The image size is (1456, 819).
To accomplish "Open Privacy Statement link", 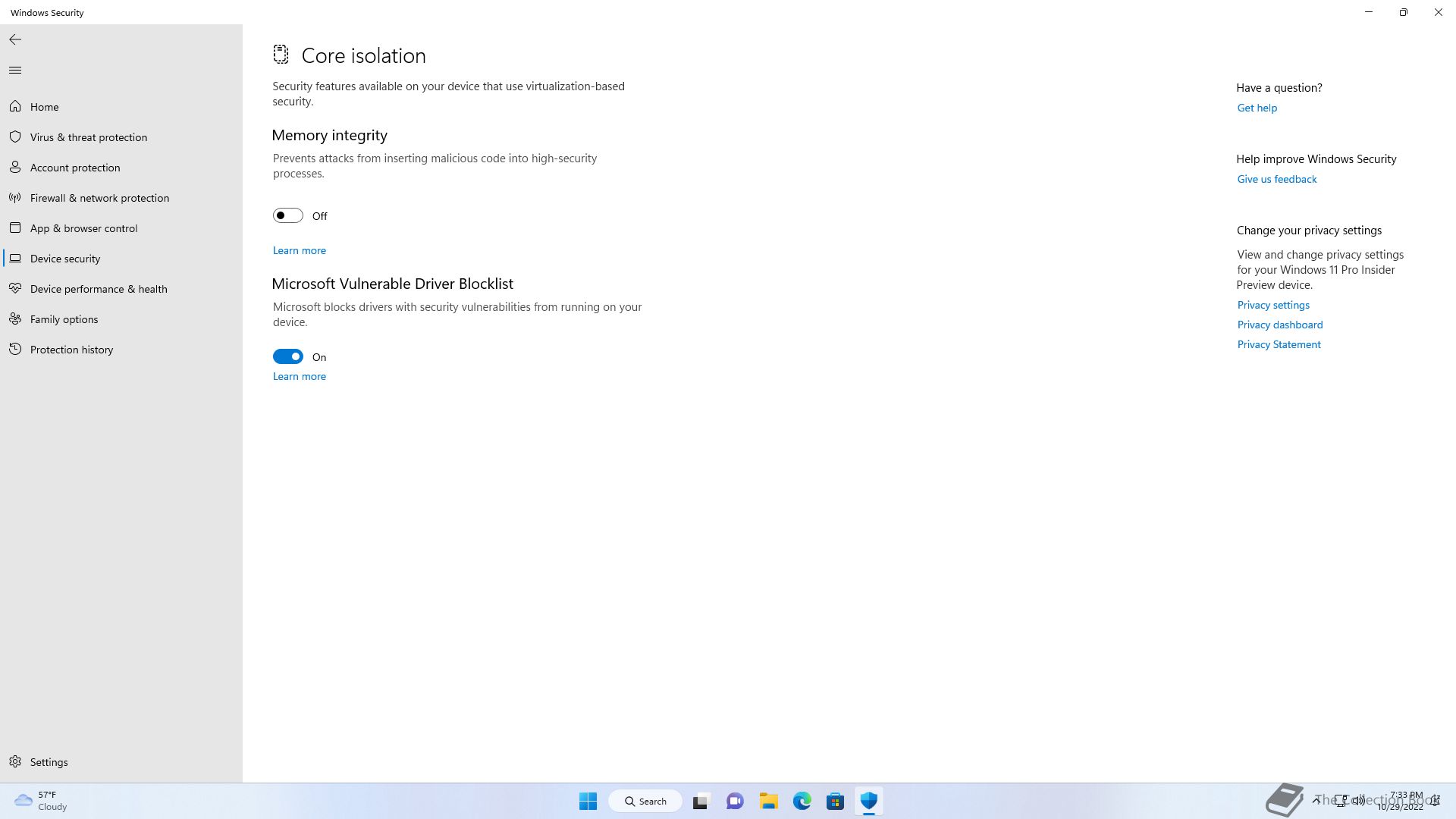I will pyautogui.click(x=1279, y=344).
